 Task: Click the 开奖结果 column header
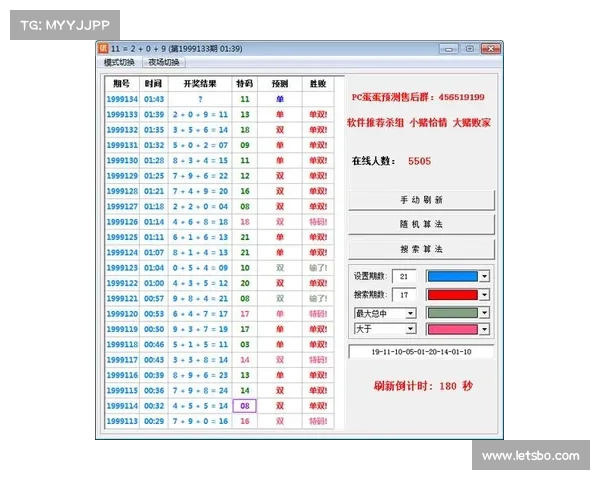[200, 83]
